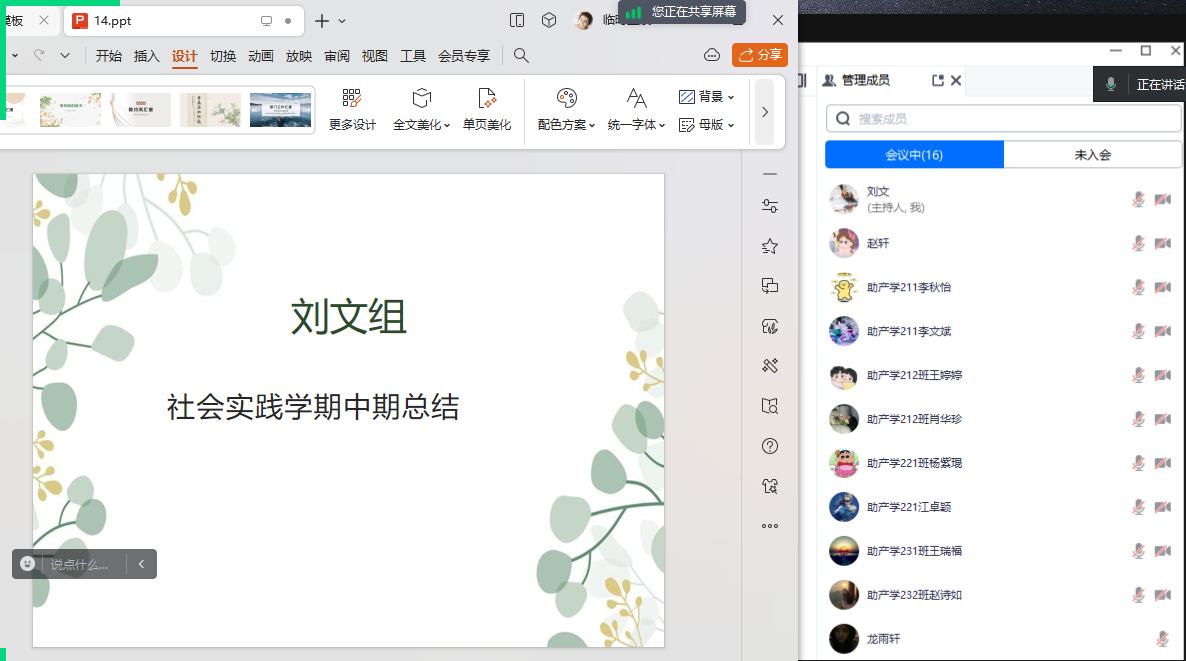Toggle camera for 赵轩

pyautogui.click(x=1162, y=243)
